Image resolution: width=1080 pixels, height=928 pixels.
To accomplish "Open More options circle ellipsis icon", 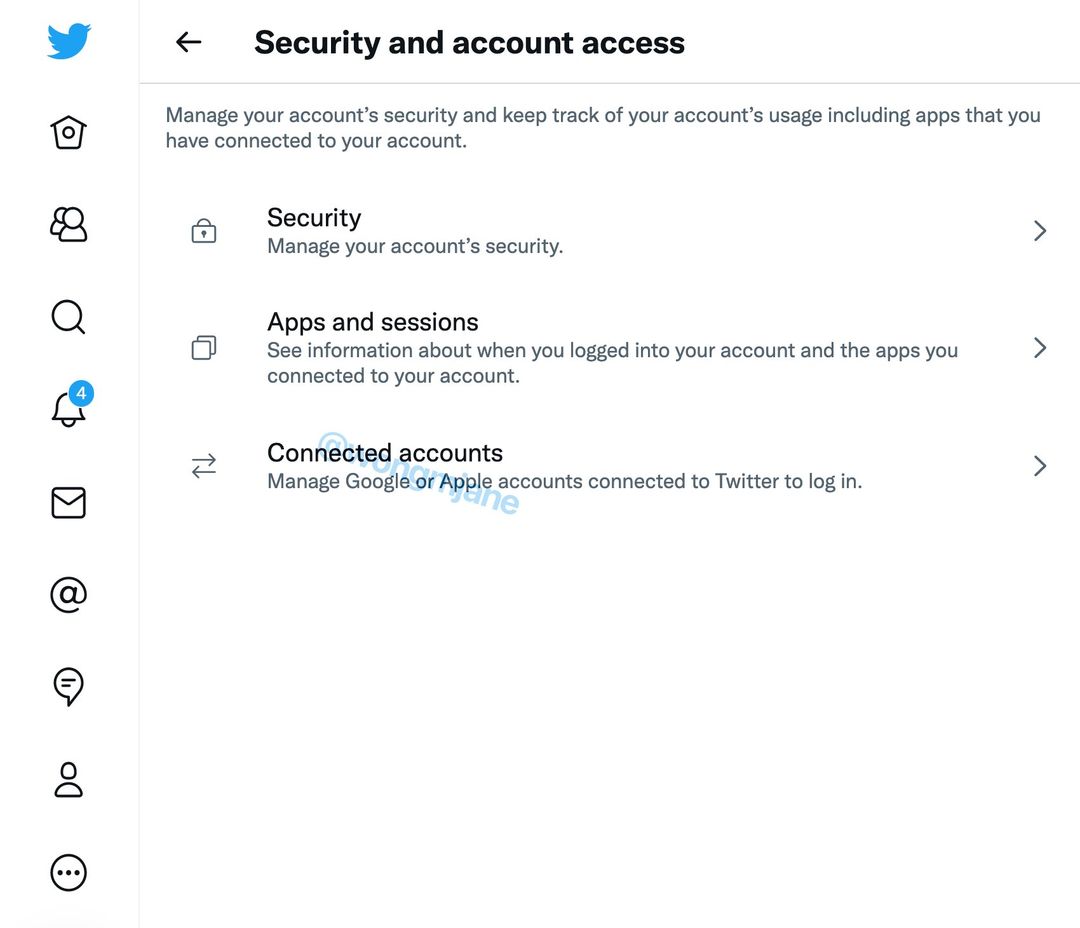I will click(69, 873).
